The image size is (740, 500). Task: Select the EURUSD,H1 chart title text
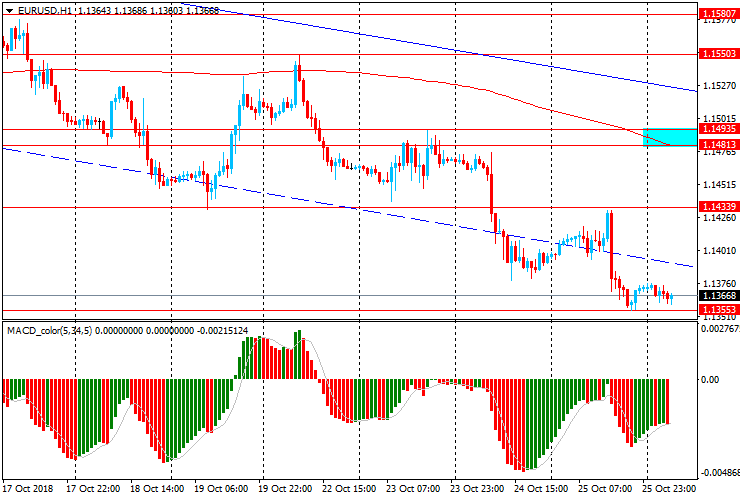click(x=44, y=10)
